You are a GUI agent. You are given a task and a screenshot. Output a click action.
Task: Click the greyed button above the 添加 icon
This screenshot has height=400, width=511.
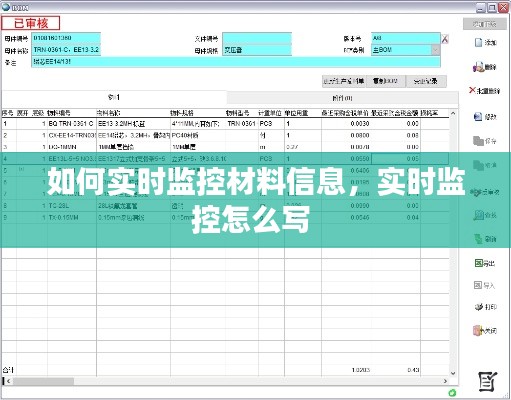484,24
